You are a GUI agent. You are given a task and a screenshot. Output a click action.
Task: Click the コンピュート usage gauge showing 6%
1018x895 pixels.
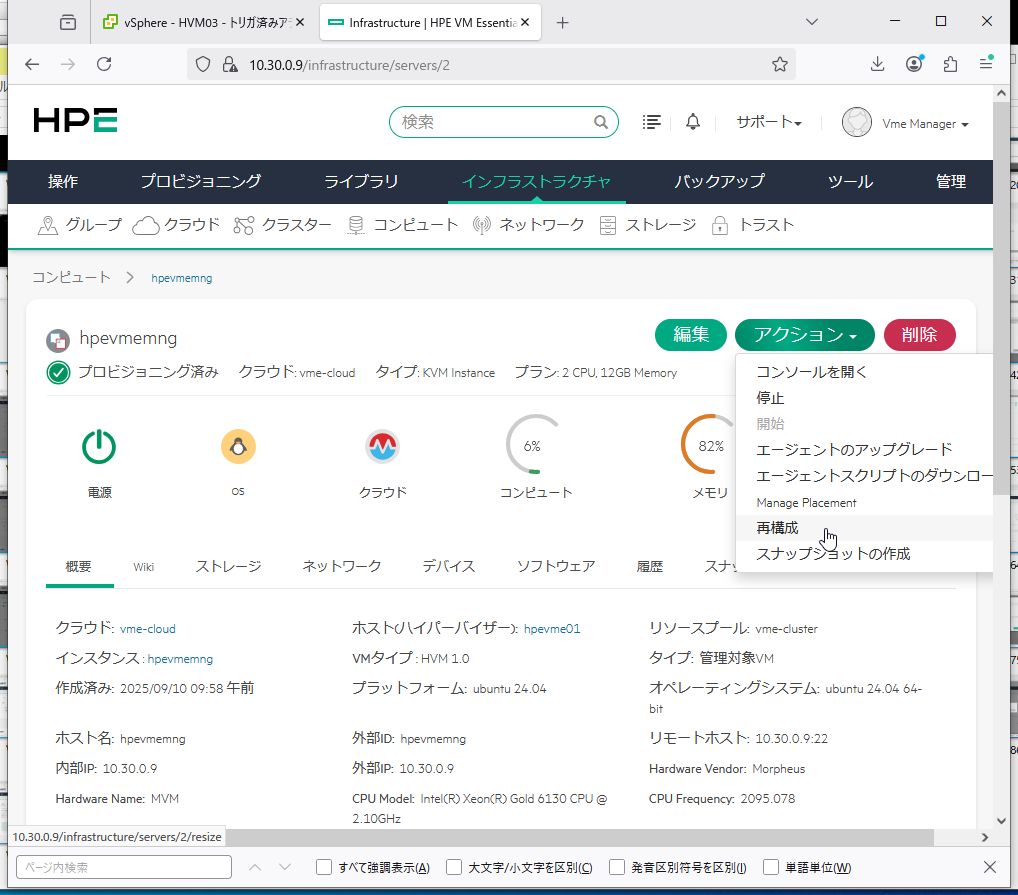pyautogui.click(x=533, y=446)
